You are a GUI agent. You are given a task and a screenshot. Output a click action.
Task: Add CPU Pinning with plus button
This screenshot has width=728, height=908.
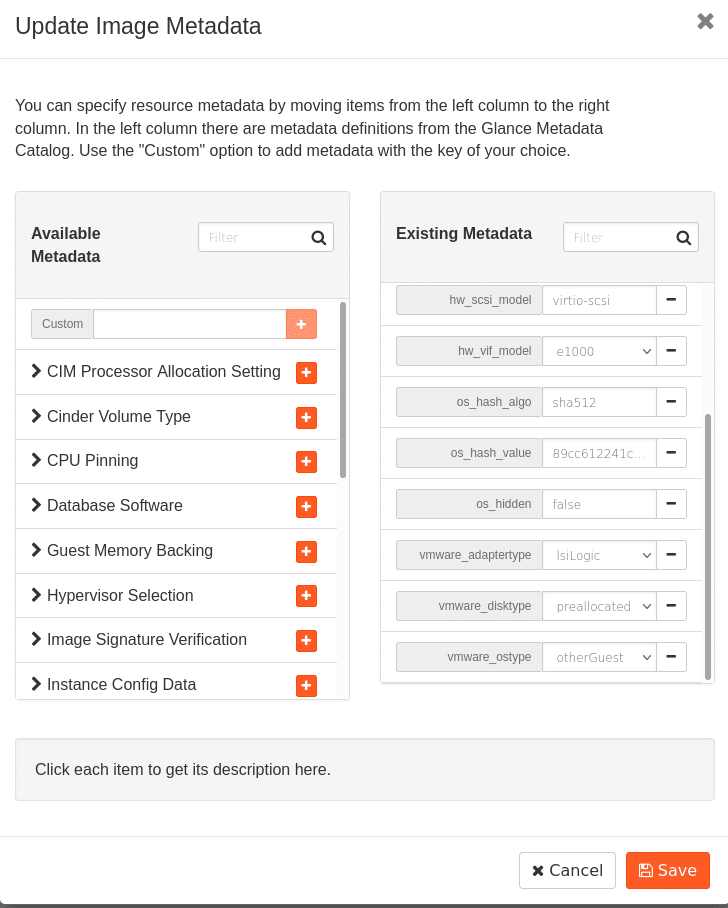coord(306,462)
